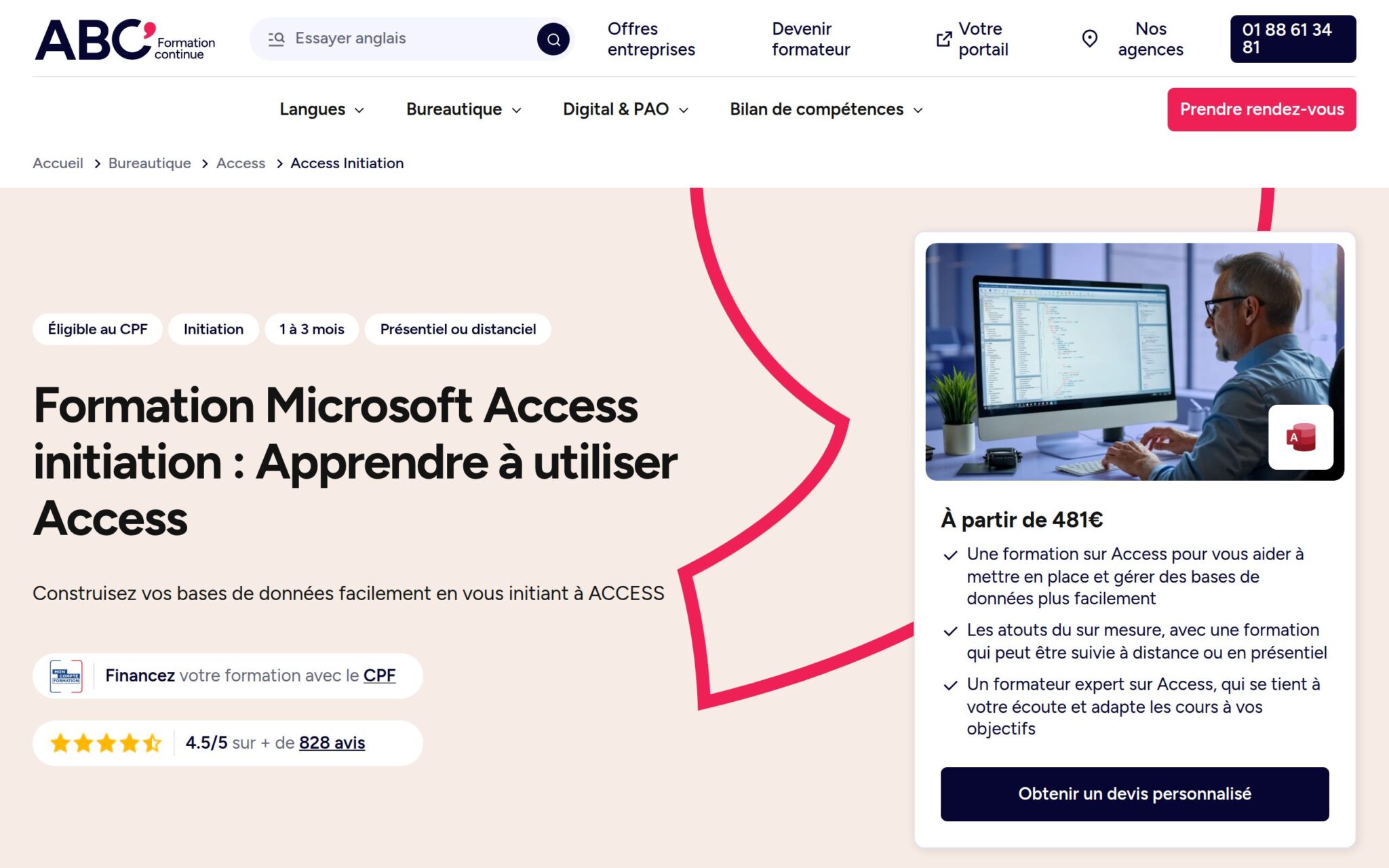Open Bureautique breadcrumb link

tap(150, 163)
